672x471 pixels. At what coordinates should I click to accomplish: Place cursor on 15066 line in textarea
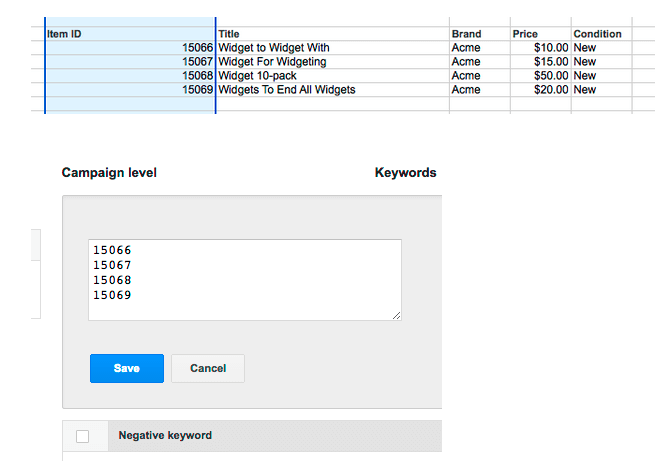tap(112, 250)
